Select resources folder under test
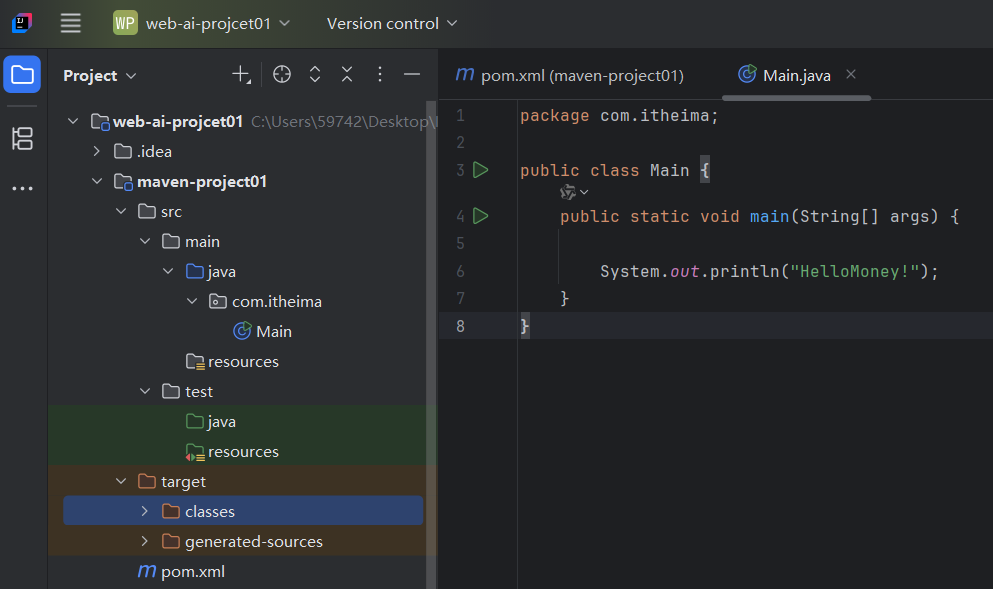993x589 pixels. point(243,452)
